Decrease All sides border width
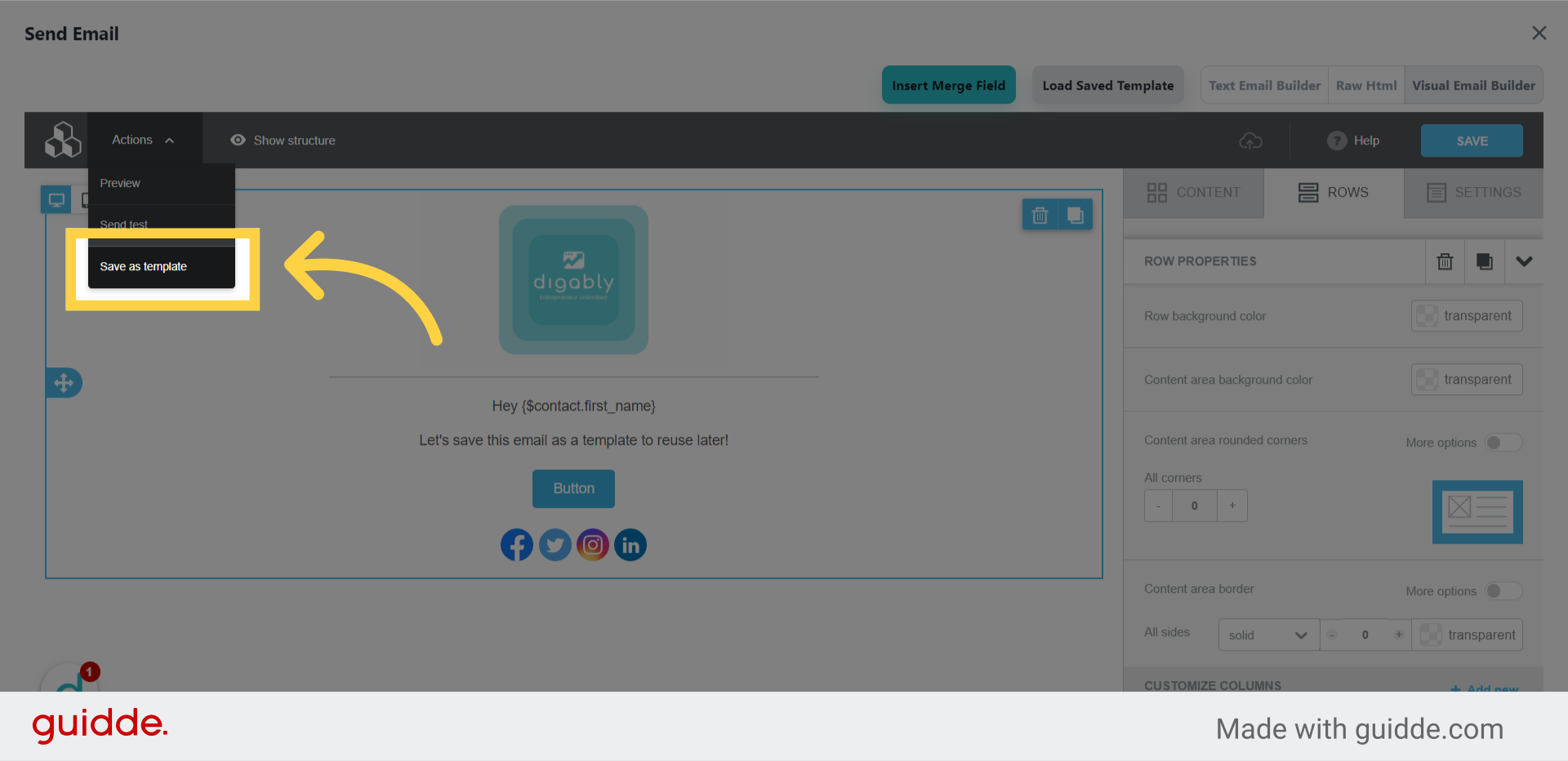 point(1332,634)
